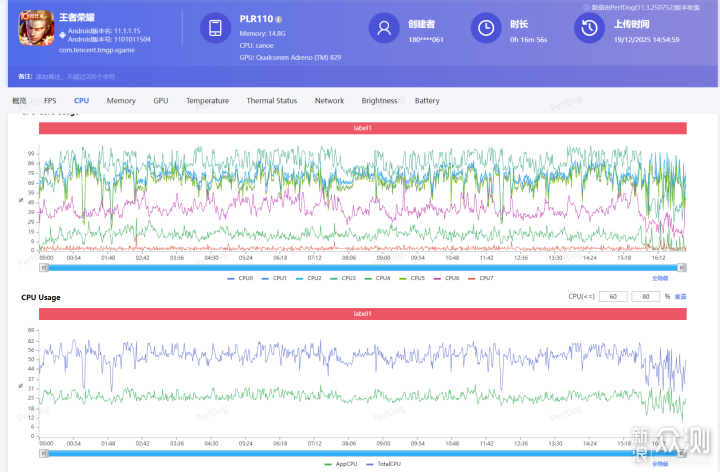The height and width of the screenshot is (472, 720).
Task: Switch to the FPS tab
Action: (x=50, y=101)
